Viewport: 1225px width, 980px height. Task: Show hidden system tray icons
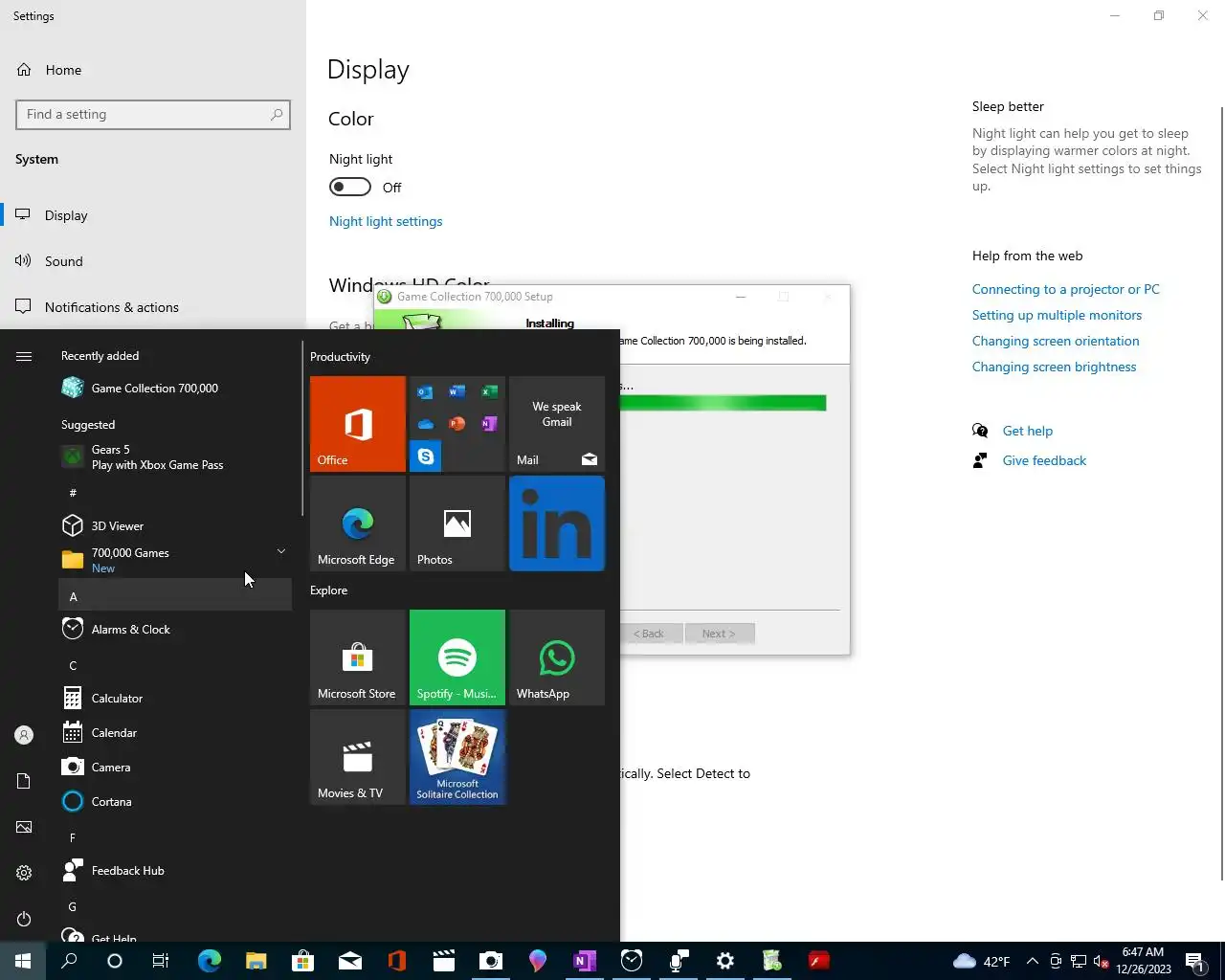tap(1032, 961)
